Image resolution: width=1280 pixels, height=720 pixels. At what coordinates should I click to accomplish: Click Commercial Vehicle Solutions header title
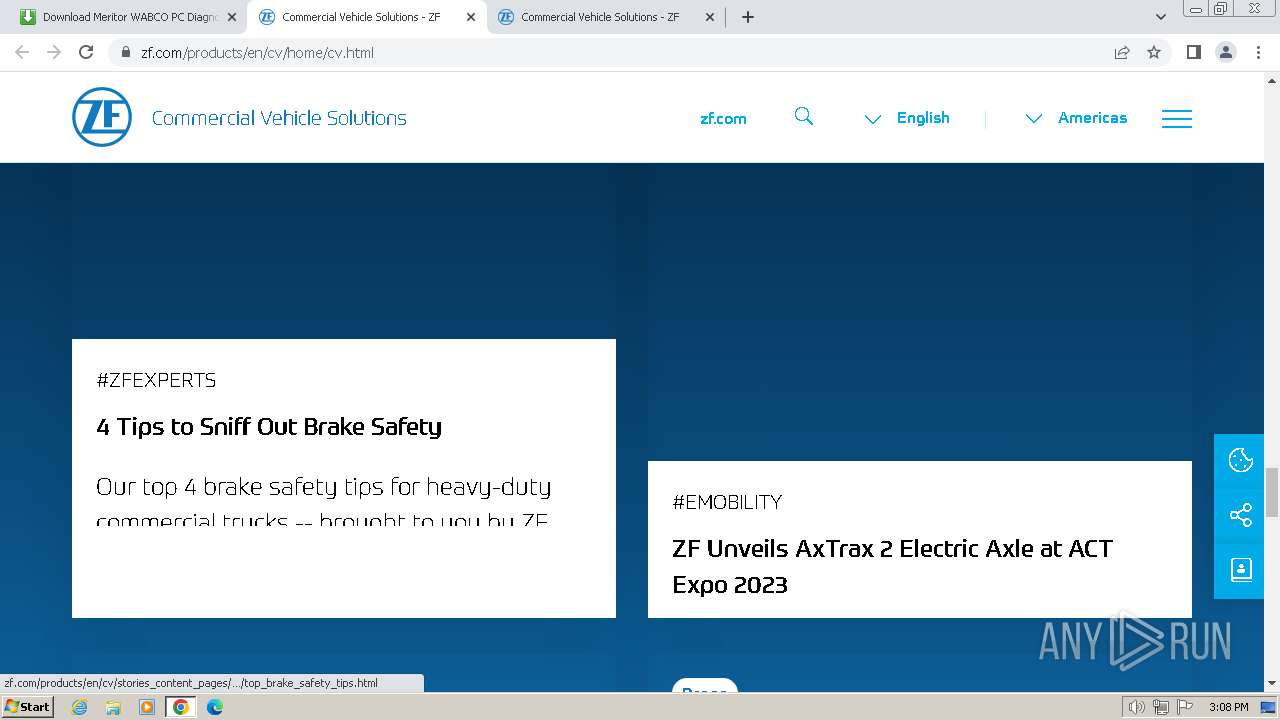pyautogui.click(x=279, y=118)
